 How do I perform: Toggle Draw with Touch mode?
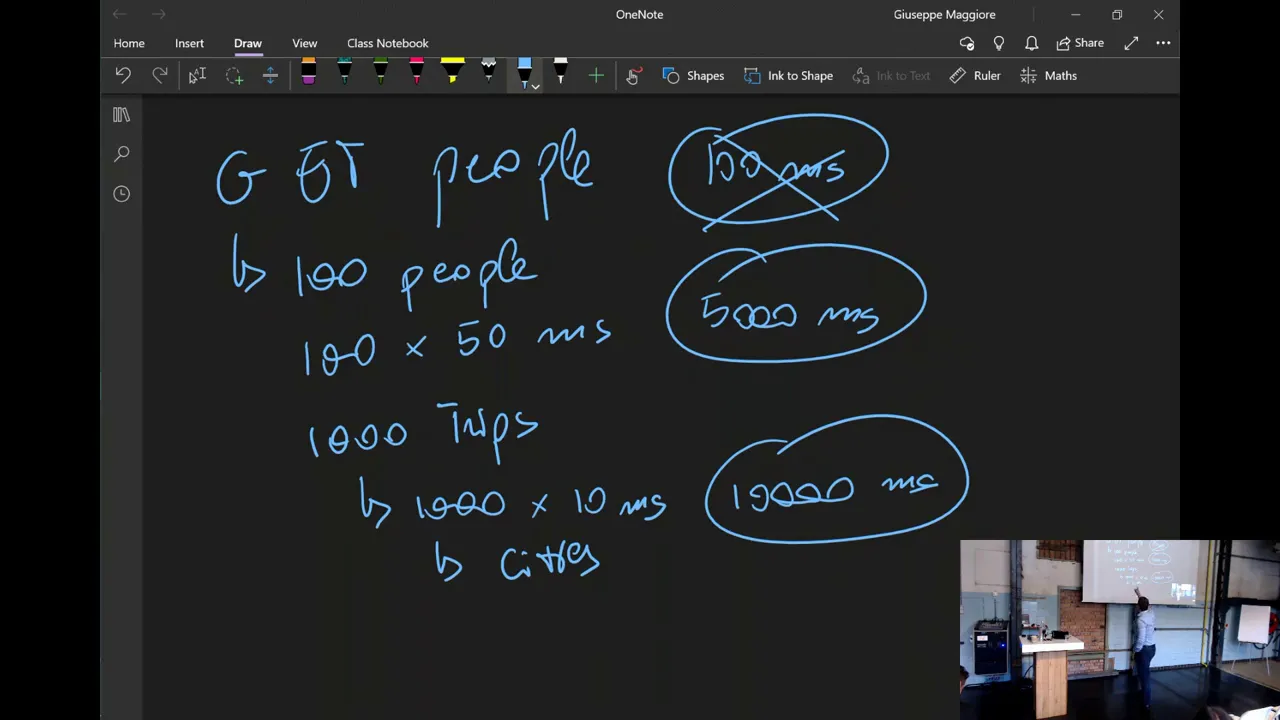click(633, 75)
